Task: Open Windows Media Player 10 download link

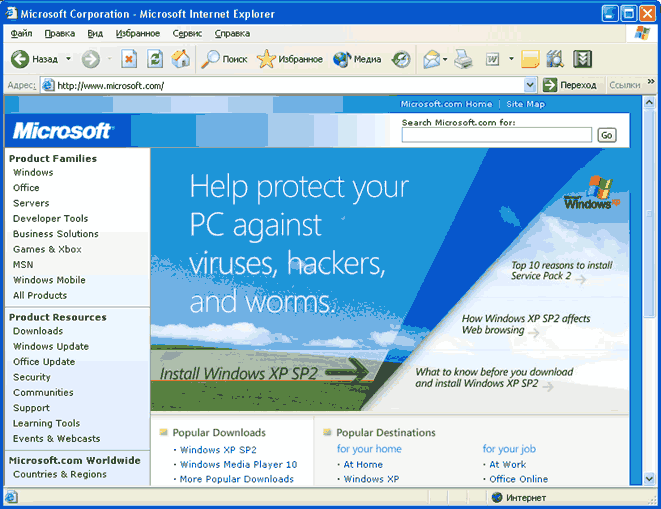Action: [238, 465]
